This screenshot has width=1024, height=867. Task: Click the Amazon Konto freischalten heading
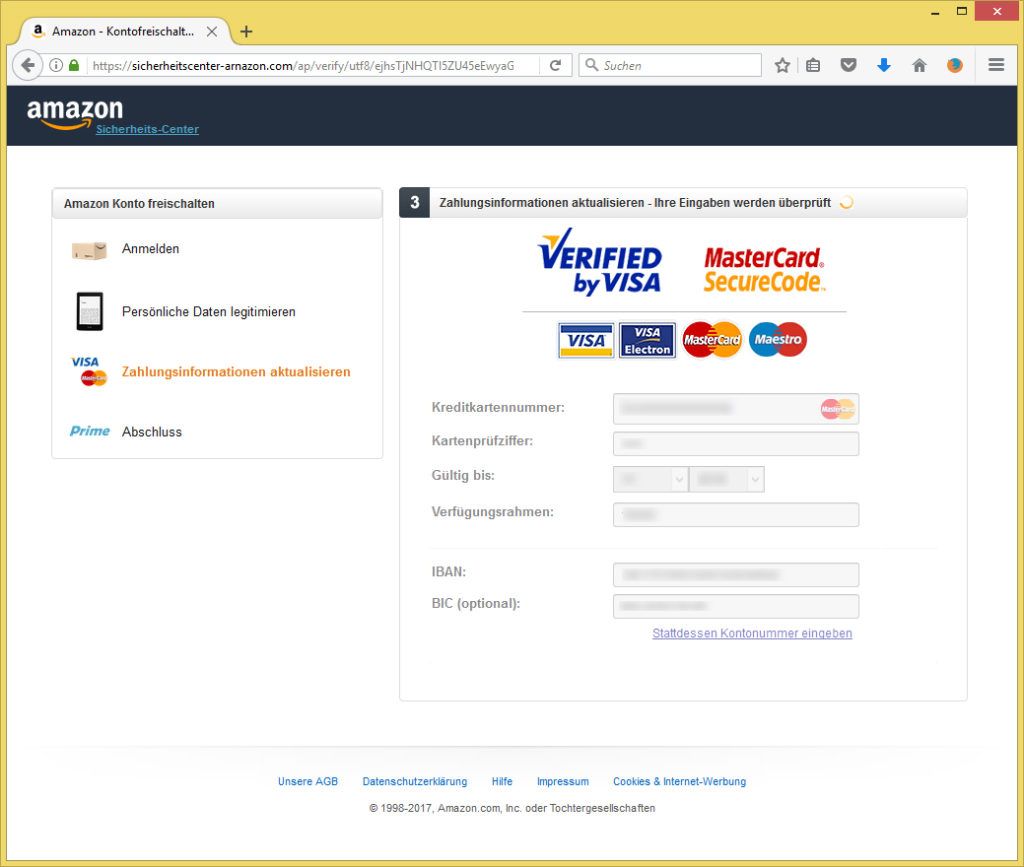click(x=139, y=204)
